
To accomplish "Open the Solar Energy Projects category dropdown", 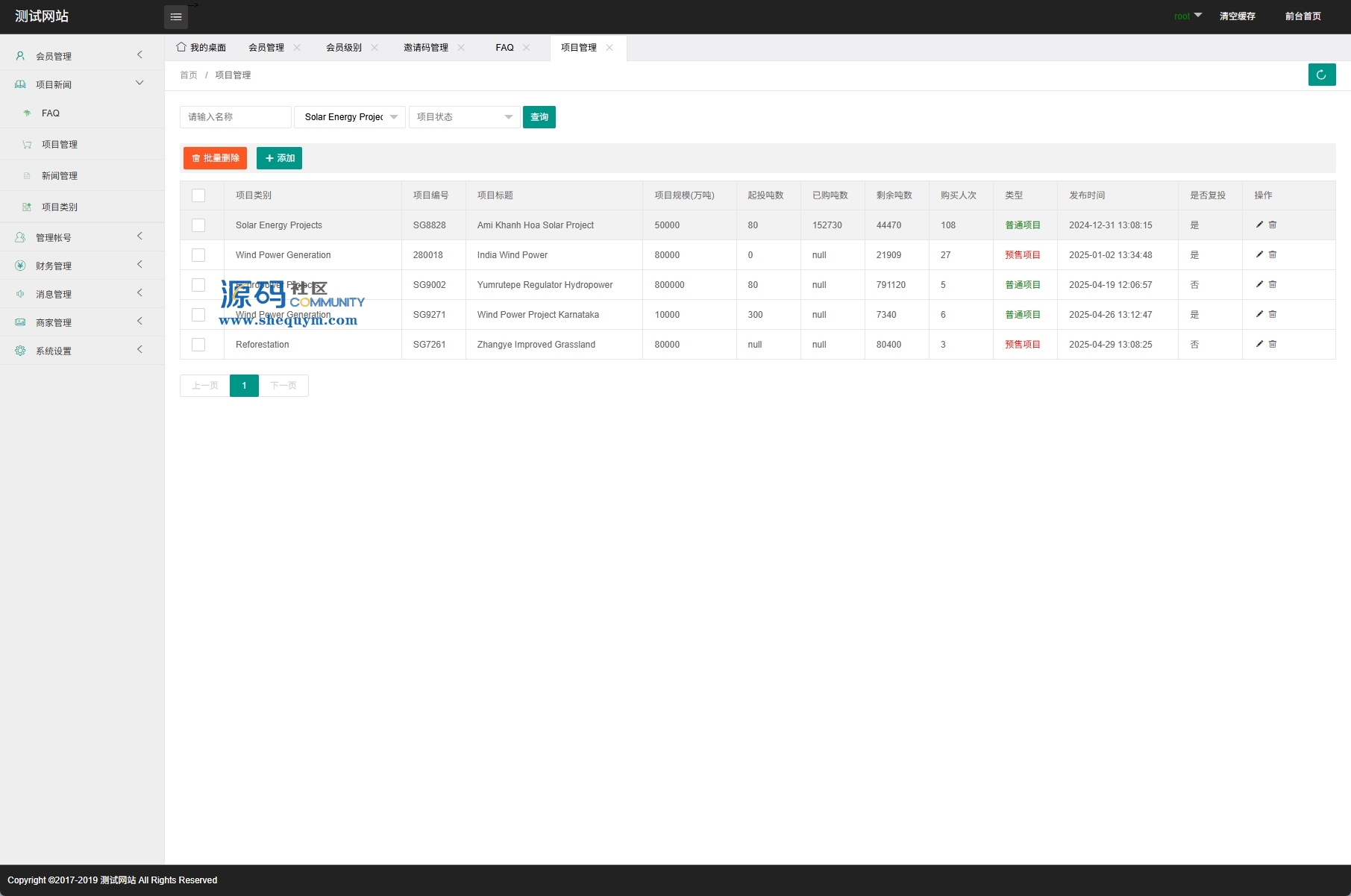I will pos(350,117).
